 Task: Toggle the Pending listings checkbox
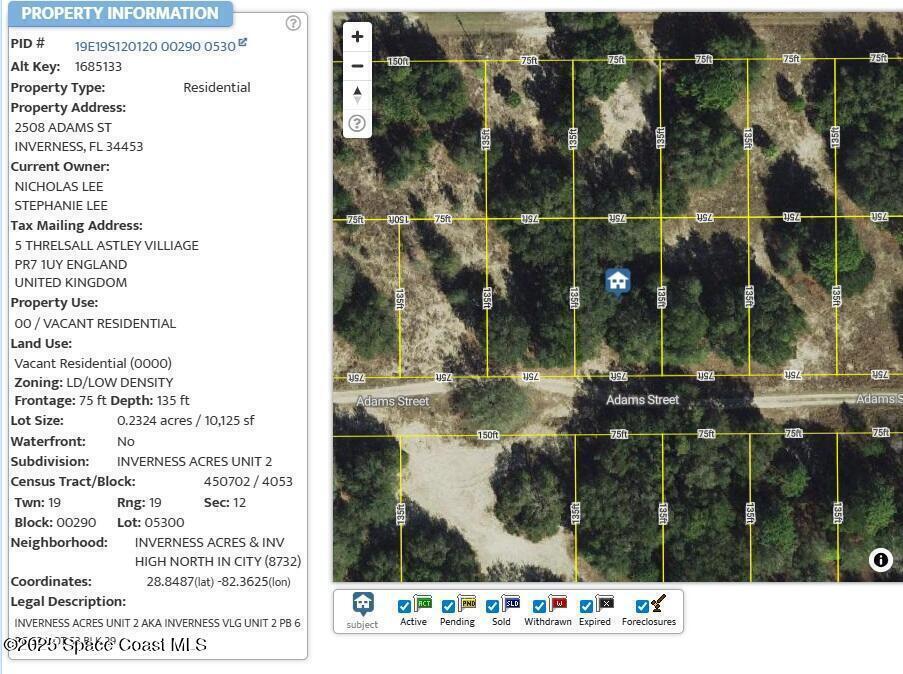(448, 607)
